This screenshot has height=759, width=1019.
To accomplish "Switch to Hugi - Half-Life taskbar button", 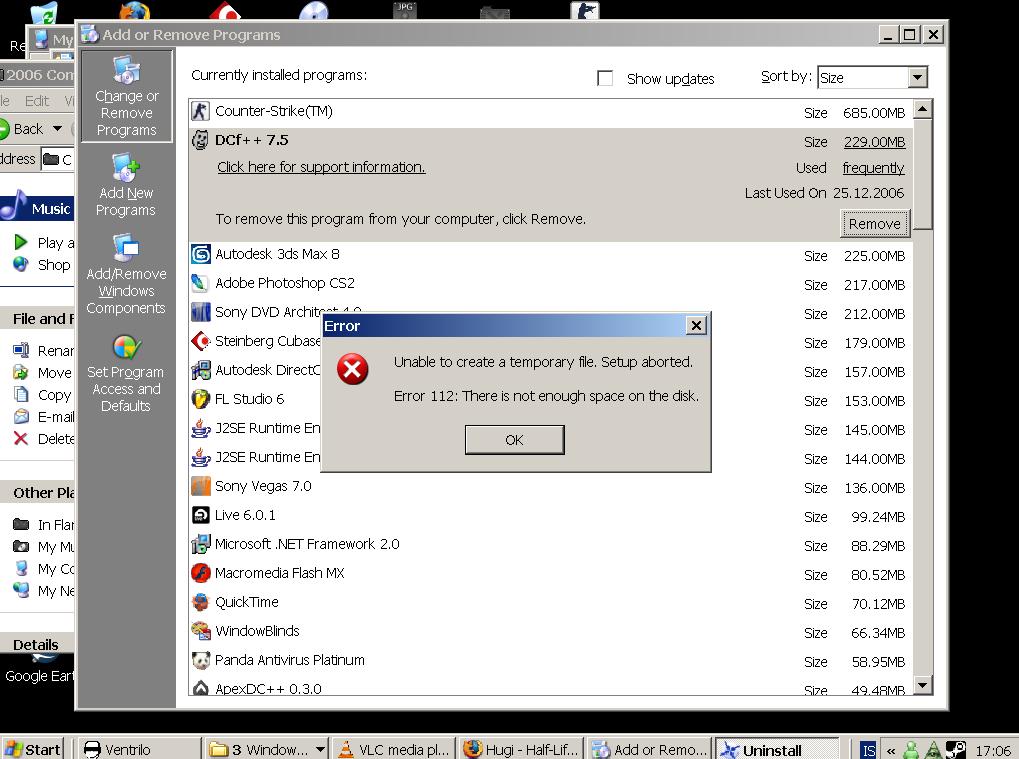I will click(x=521, y=749).
